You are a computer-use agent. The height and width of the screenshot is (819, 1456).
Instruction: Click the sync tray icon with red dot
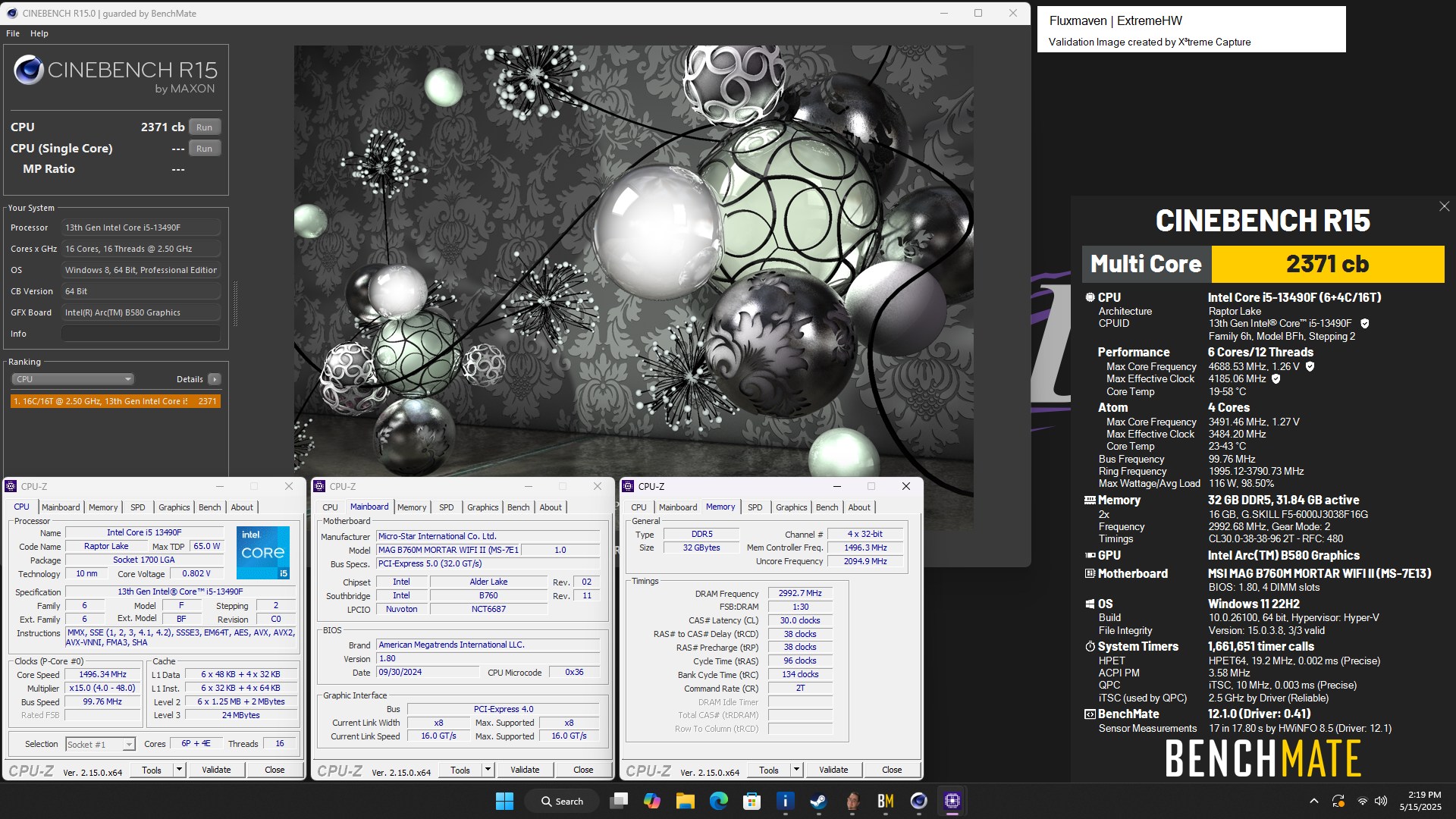click(x=1338, y=801)
